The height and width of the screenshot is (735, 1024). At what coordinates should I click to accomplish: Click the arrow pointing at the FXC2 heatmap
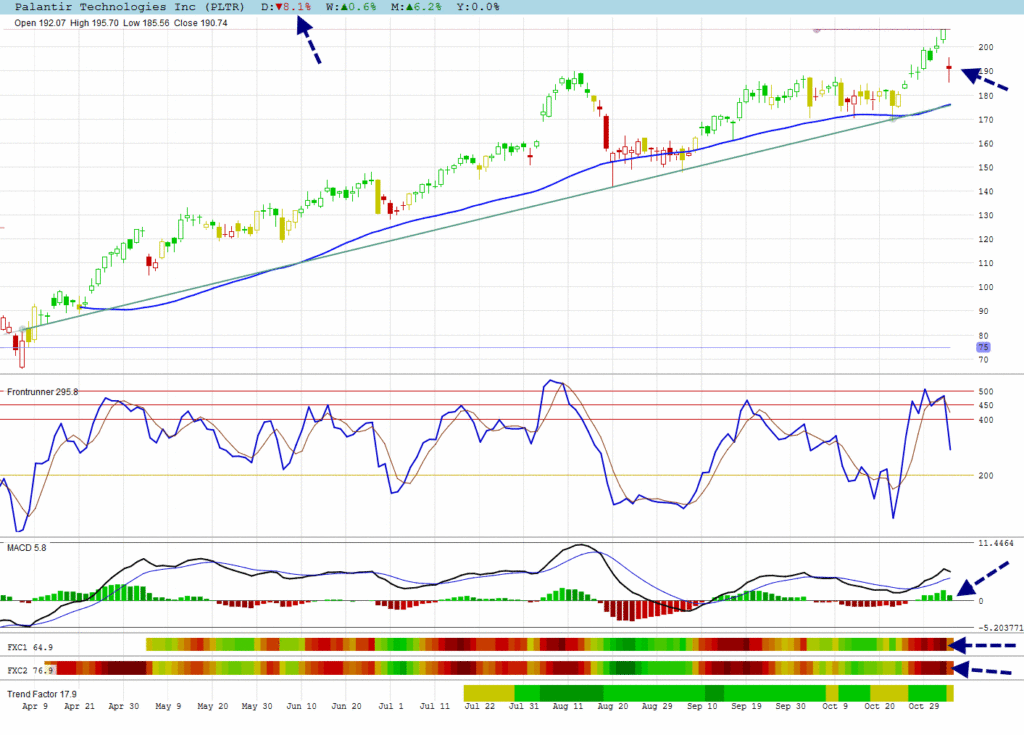click(x=982, y=668)
